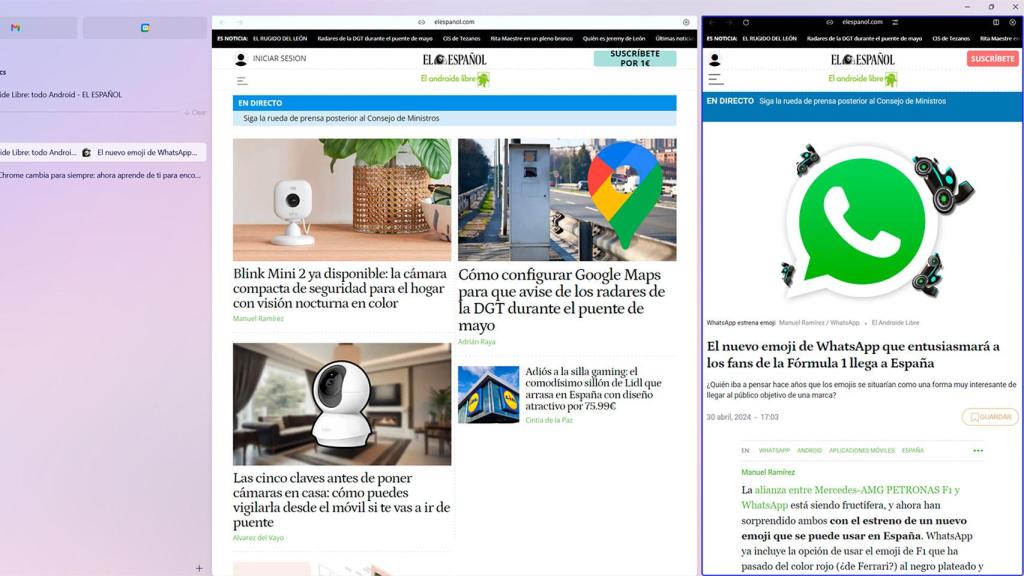Click the GUARDAR save button
Image resolution: width=1024 pixels, height=576 pixels.
pos(990,417)
